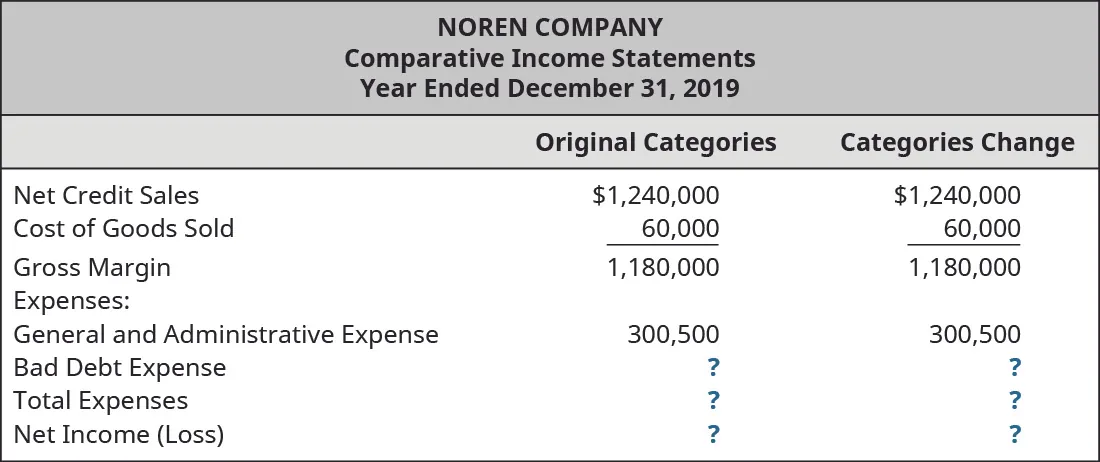Select 300,500 in the Categories Change column
Viewport: 1100px width, 462px height.
click(976, 334)
